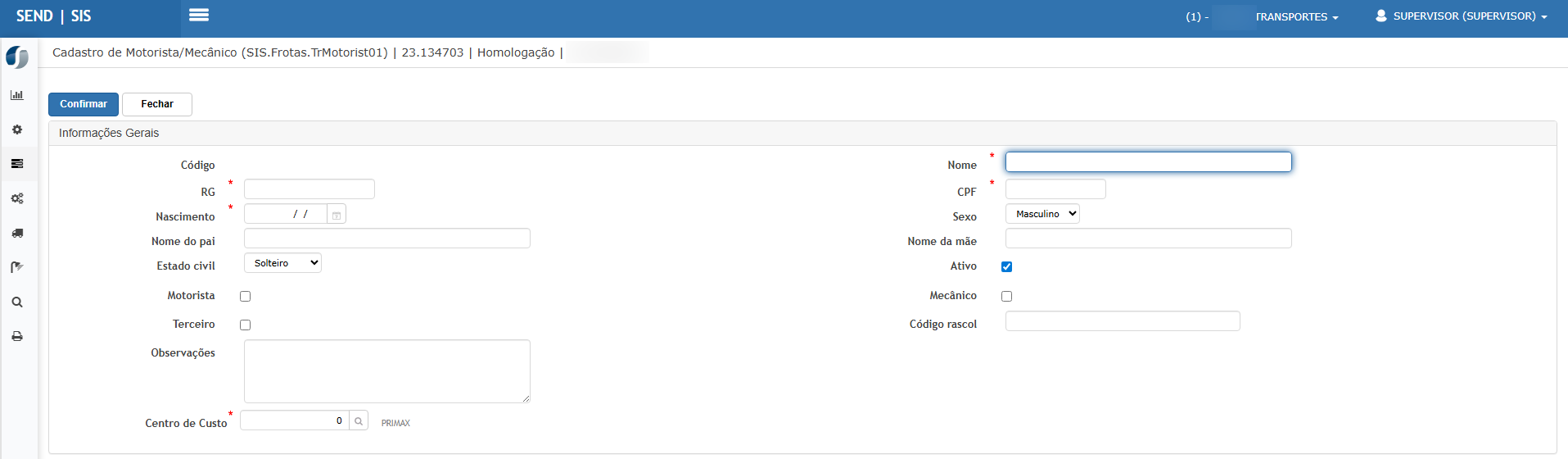Open the Nascimento calendar date picker

(337, 215)
